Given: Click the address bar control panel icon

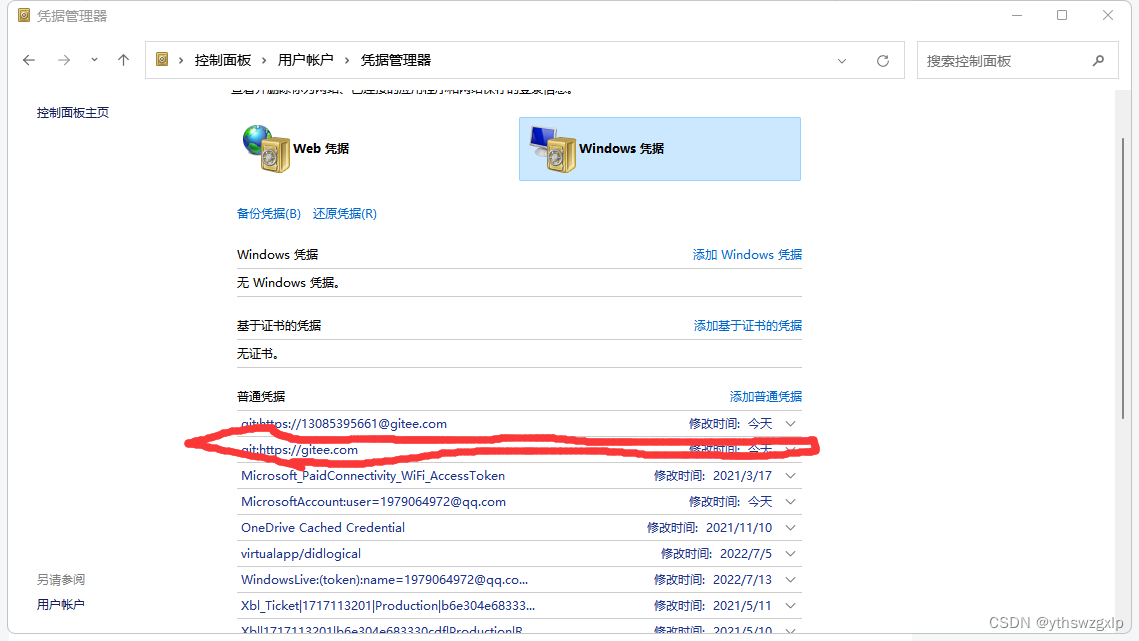Looking at the screenshot, I should pyautogui.click(x=163, y=60).
